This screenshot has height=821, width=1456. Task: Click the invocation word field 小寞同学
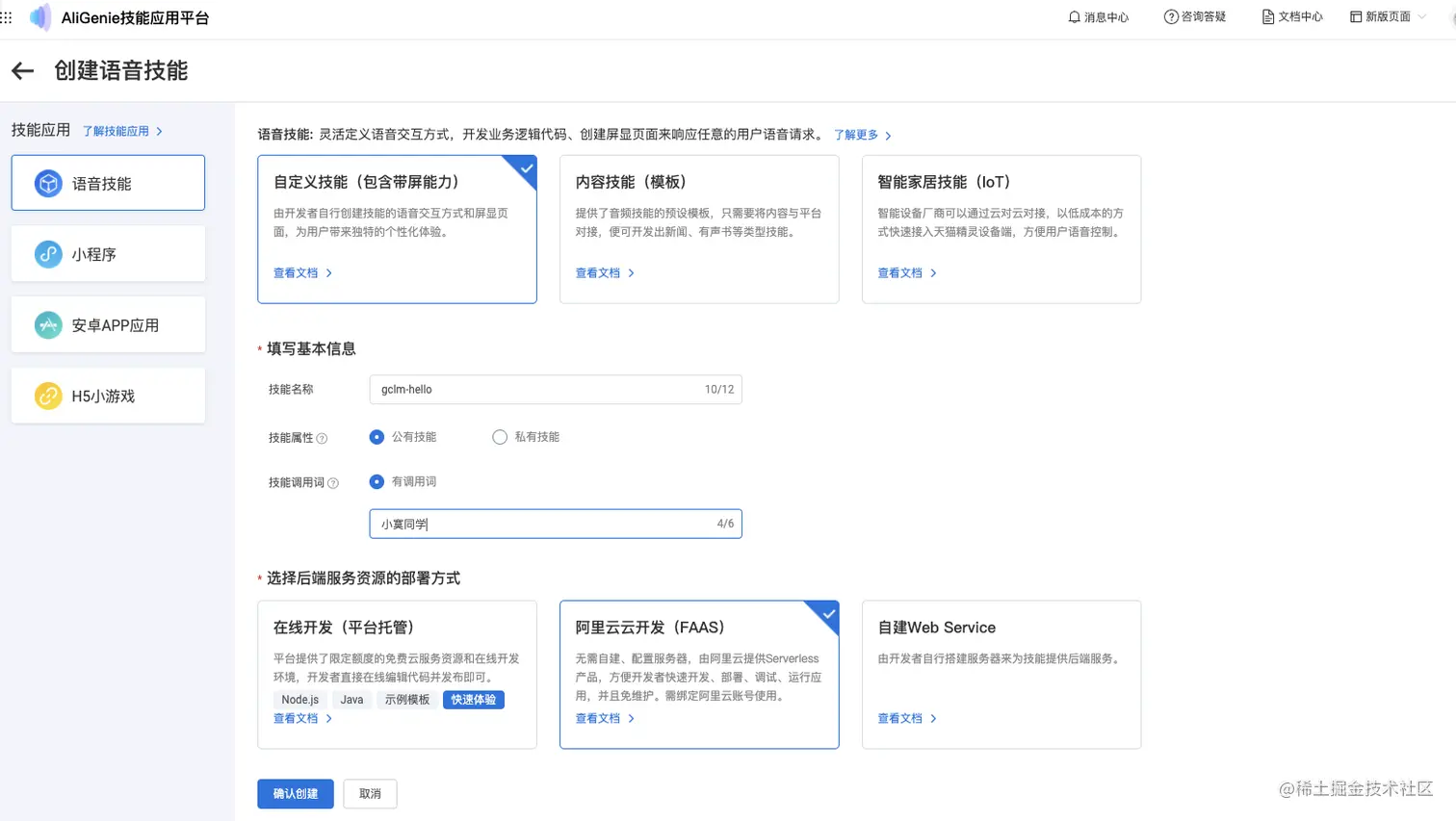coord(556,524)
